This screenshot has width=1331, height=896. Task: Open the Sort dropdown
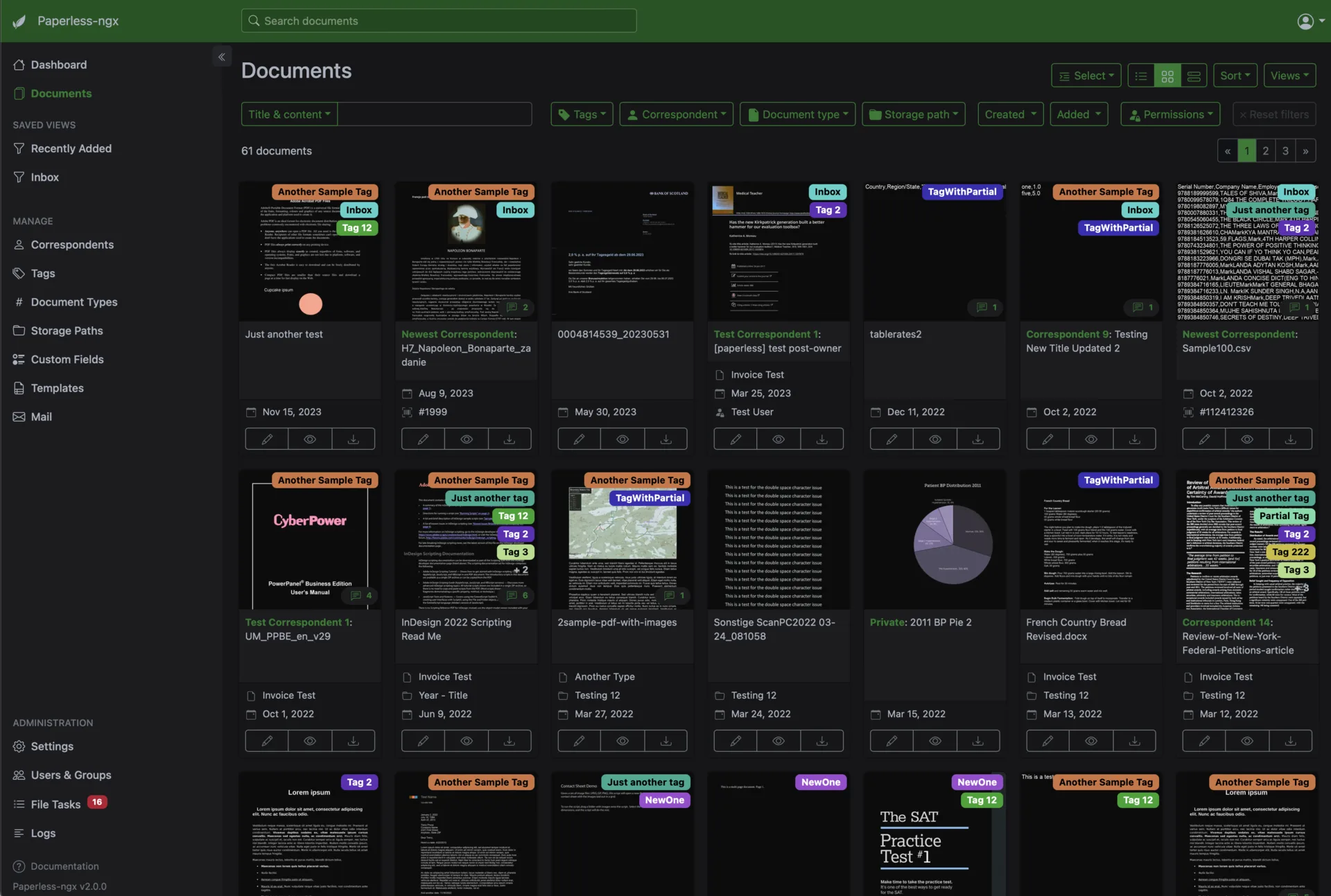click(1235, 75)
